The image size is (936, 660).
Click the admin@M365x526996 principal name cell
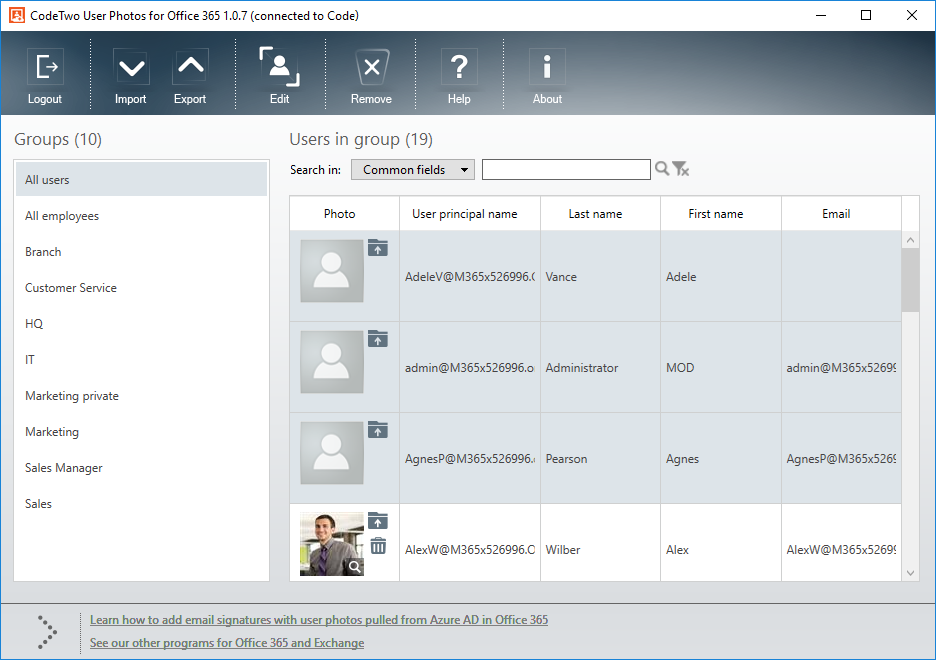(x=470, y=368)
